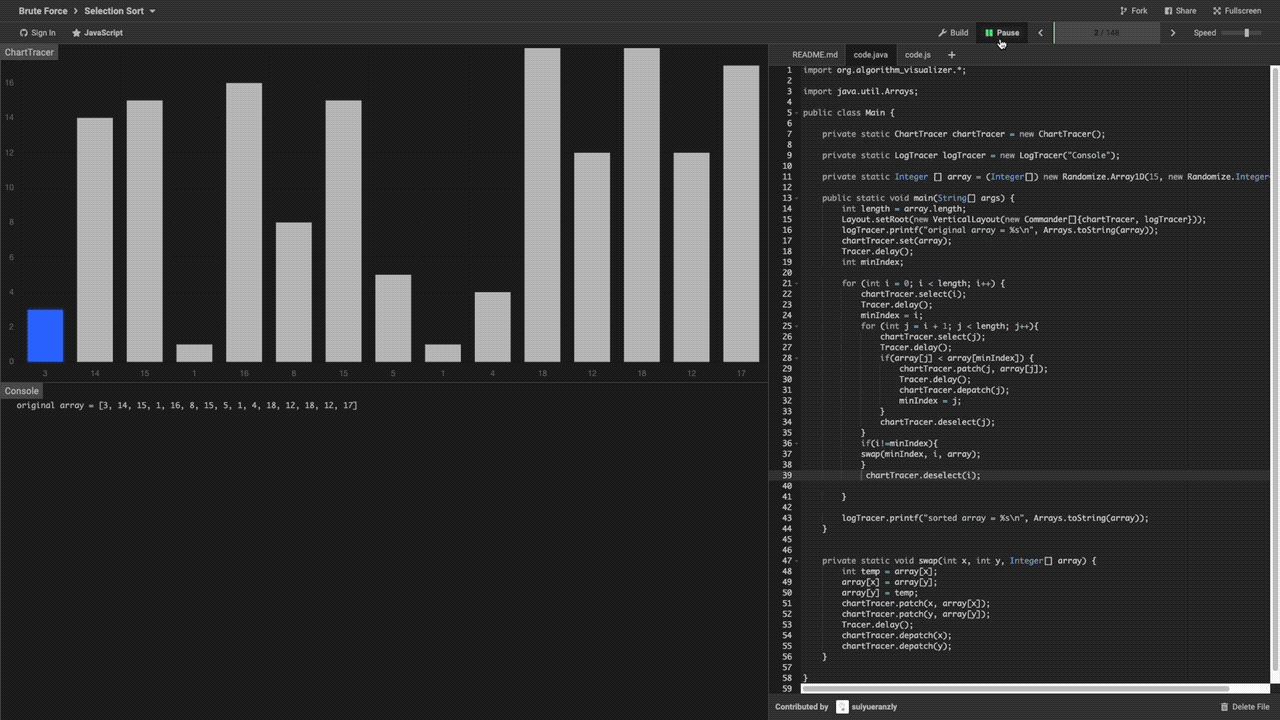Click the JavaScript star button
Image resolution: width=1280 pixels, height=720 pixels.
tap(97, 33)
